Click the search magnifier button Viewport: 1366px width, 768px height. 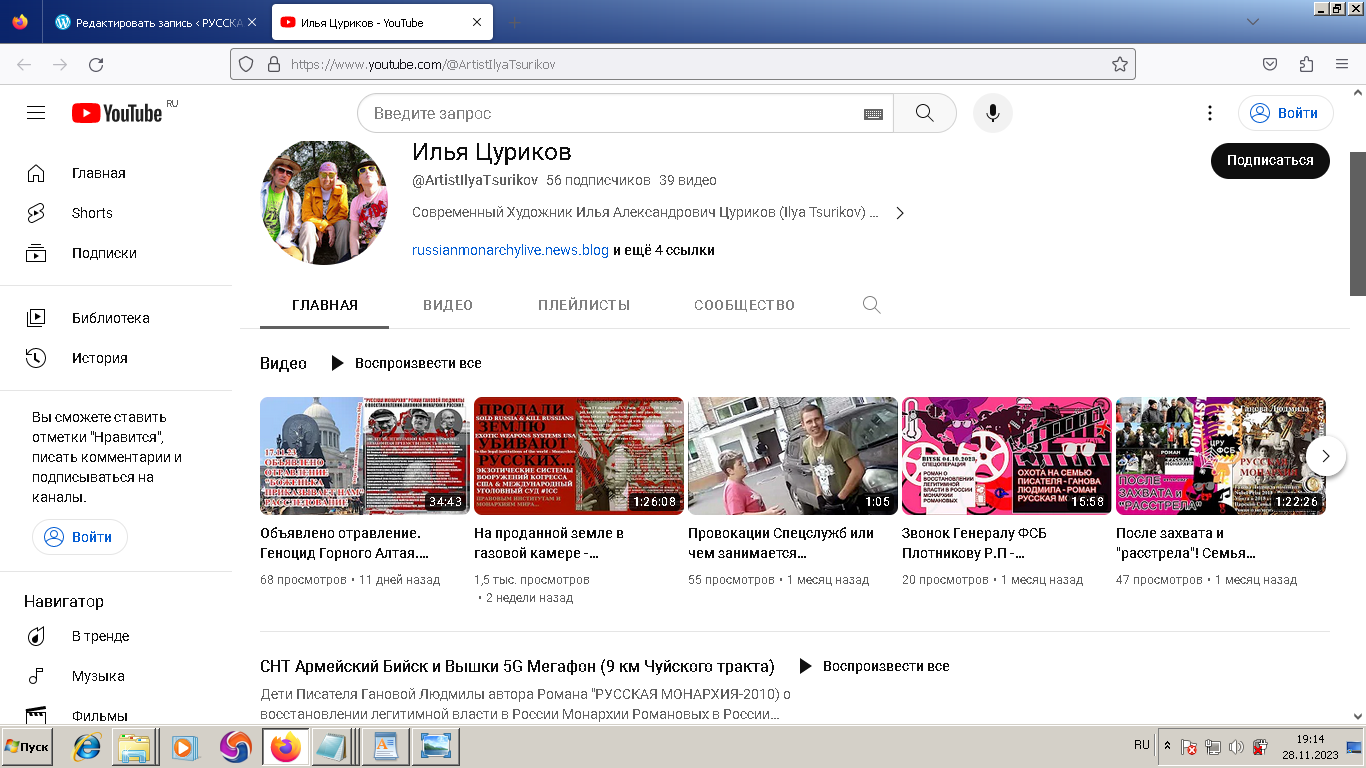[924, 113]
